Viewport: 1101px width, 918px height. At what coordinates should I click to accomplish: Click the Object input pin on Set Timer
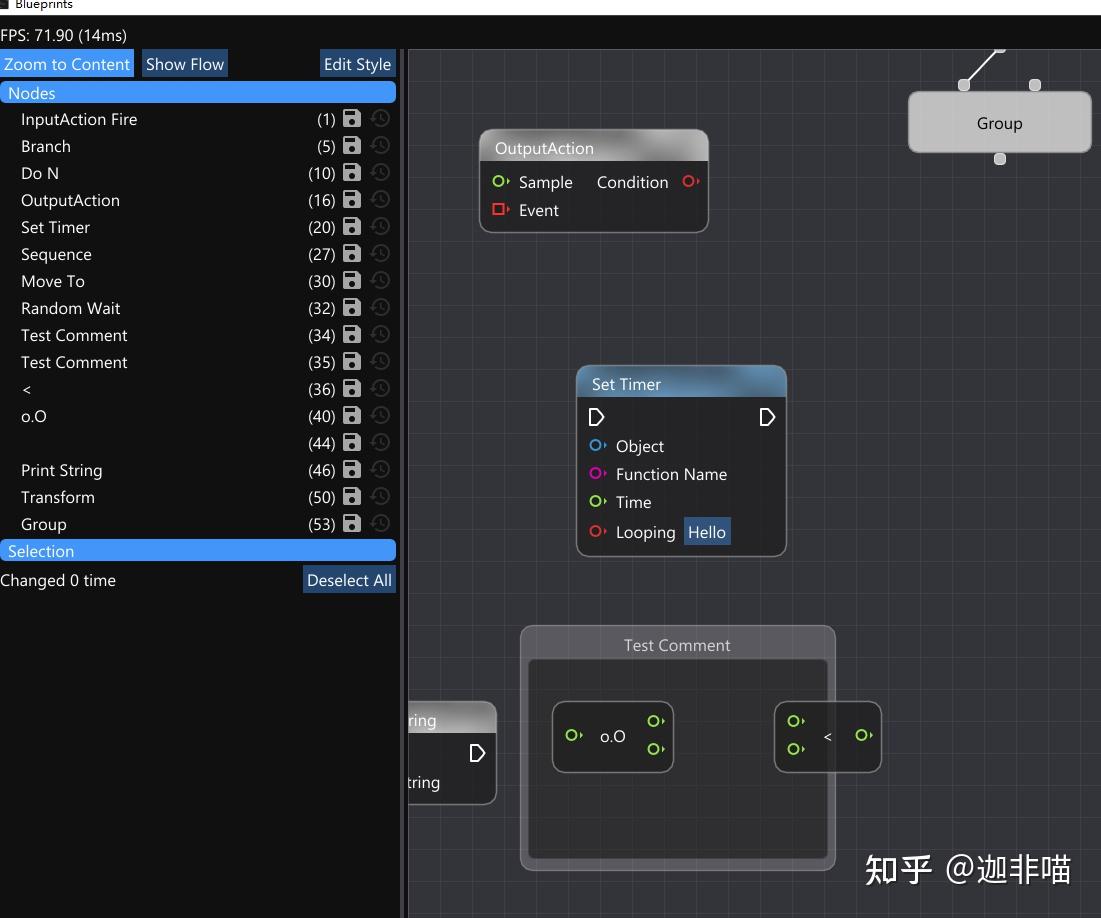click(x=599, y=446)
